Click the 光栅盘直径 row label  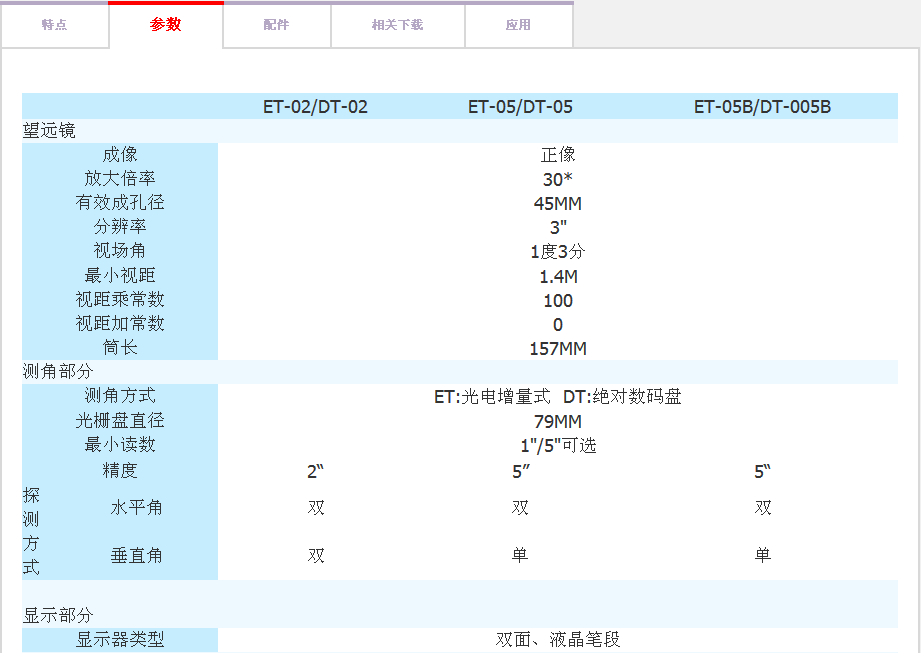120,421
